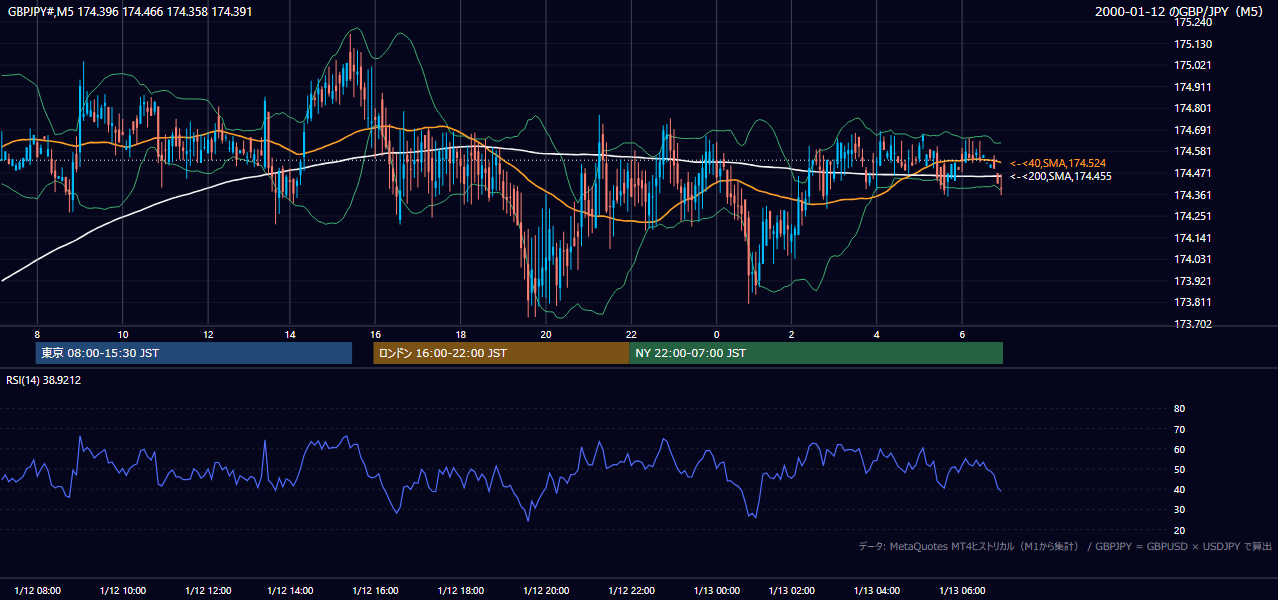The height and width of the screenshot is (600, 1278).
Task: Click the MetaQuotes MT4 data source note
Action: (x=1065, y=546)
